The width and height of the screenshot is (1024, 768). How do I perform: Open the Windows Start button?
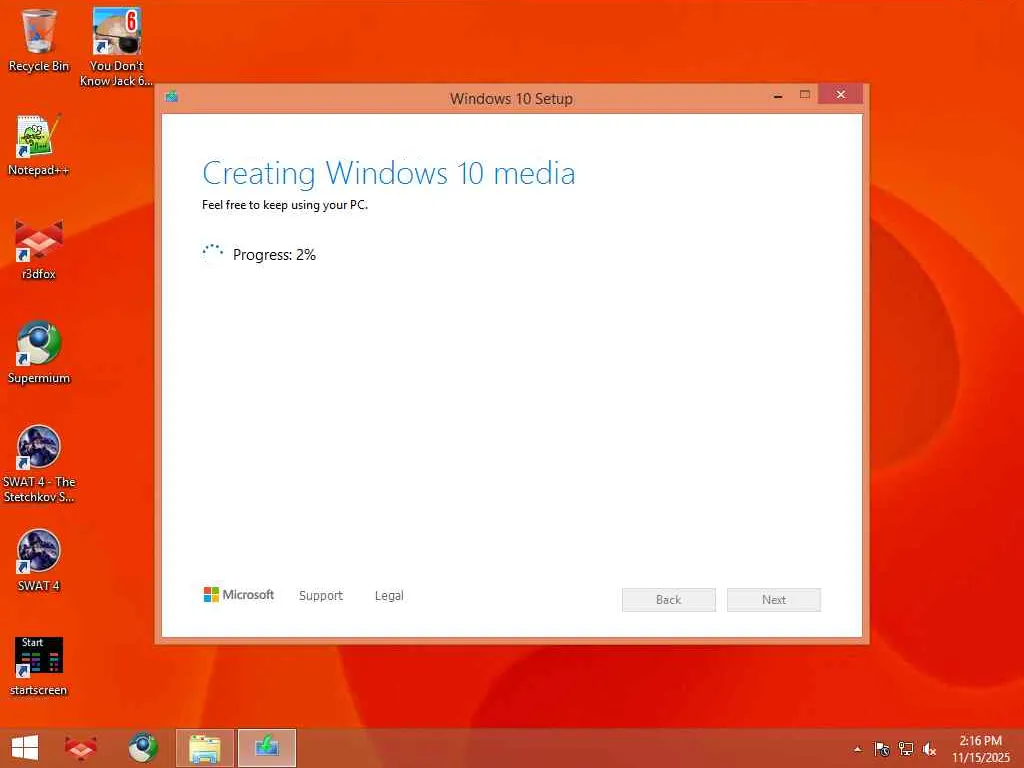pyautogui.click(x=25, y=748)
